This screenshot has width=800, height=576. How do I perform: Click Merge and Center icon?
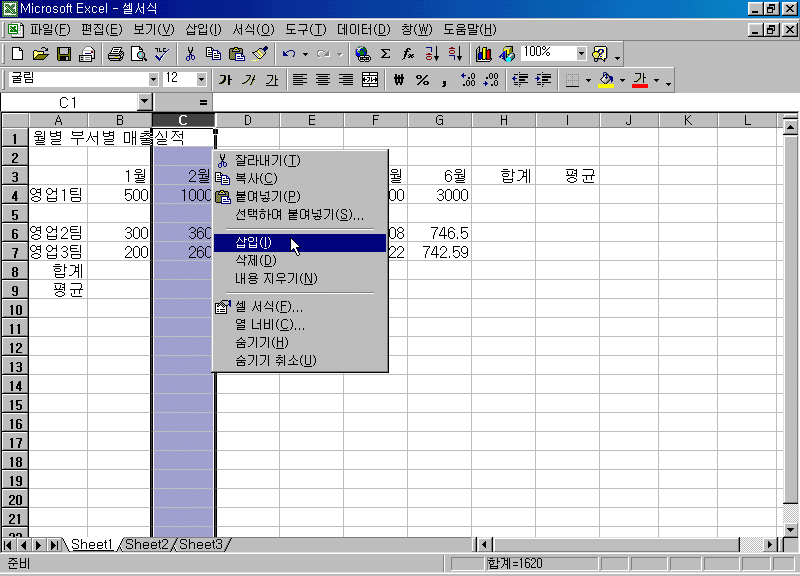pos(370,80)
